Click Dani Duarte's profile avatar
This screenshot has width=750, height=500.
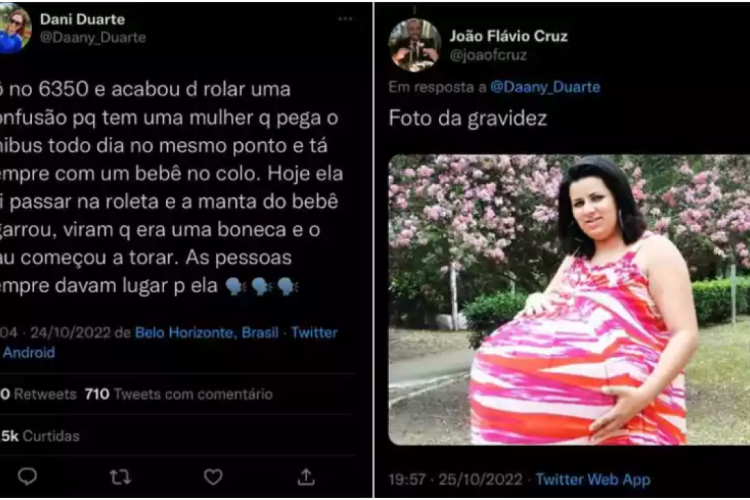point(14,29)
